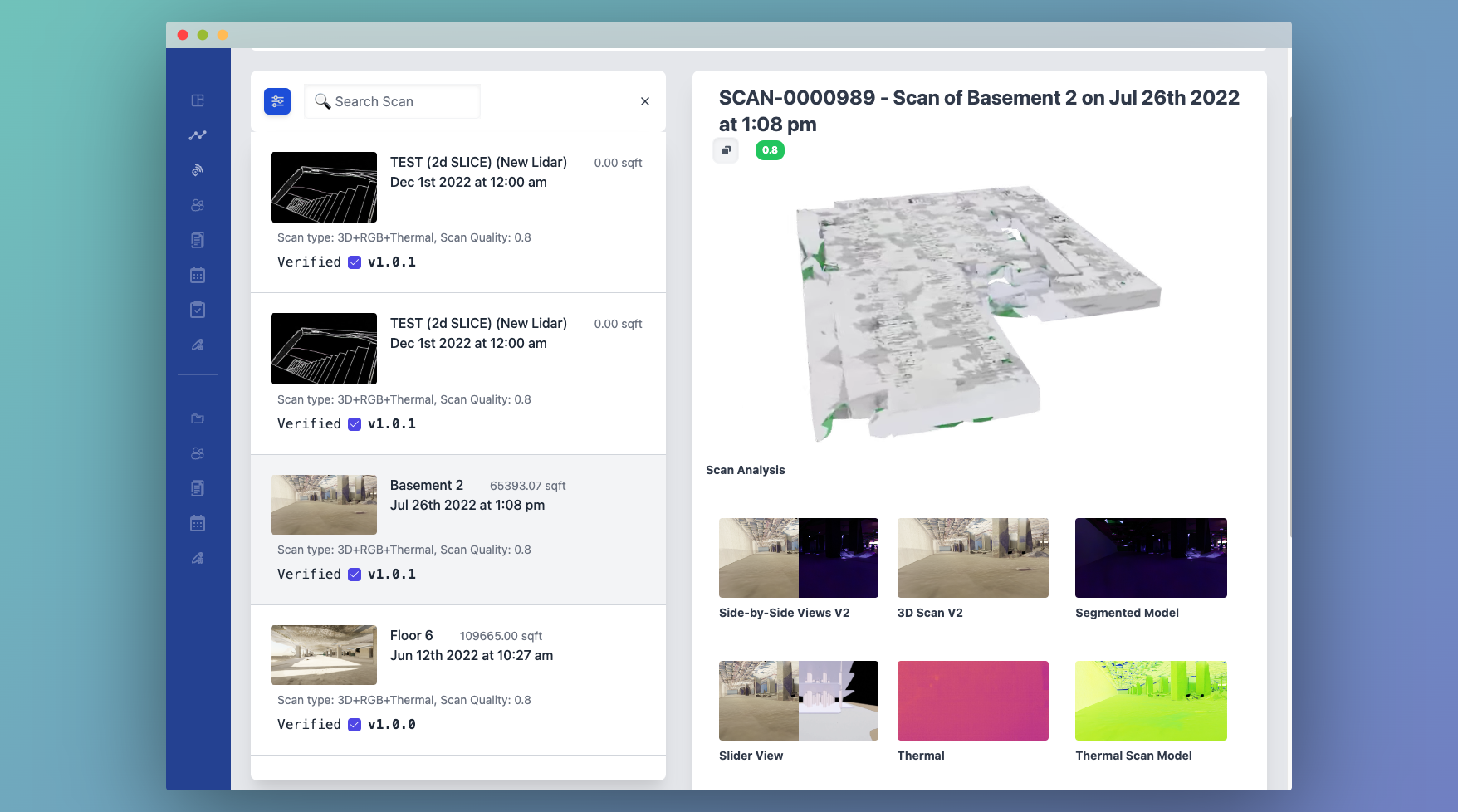Click the Basement 2 scan name
Viewport: 1458px width, 812px height.
tap(427, 485)
